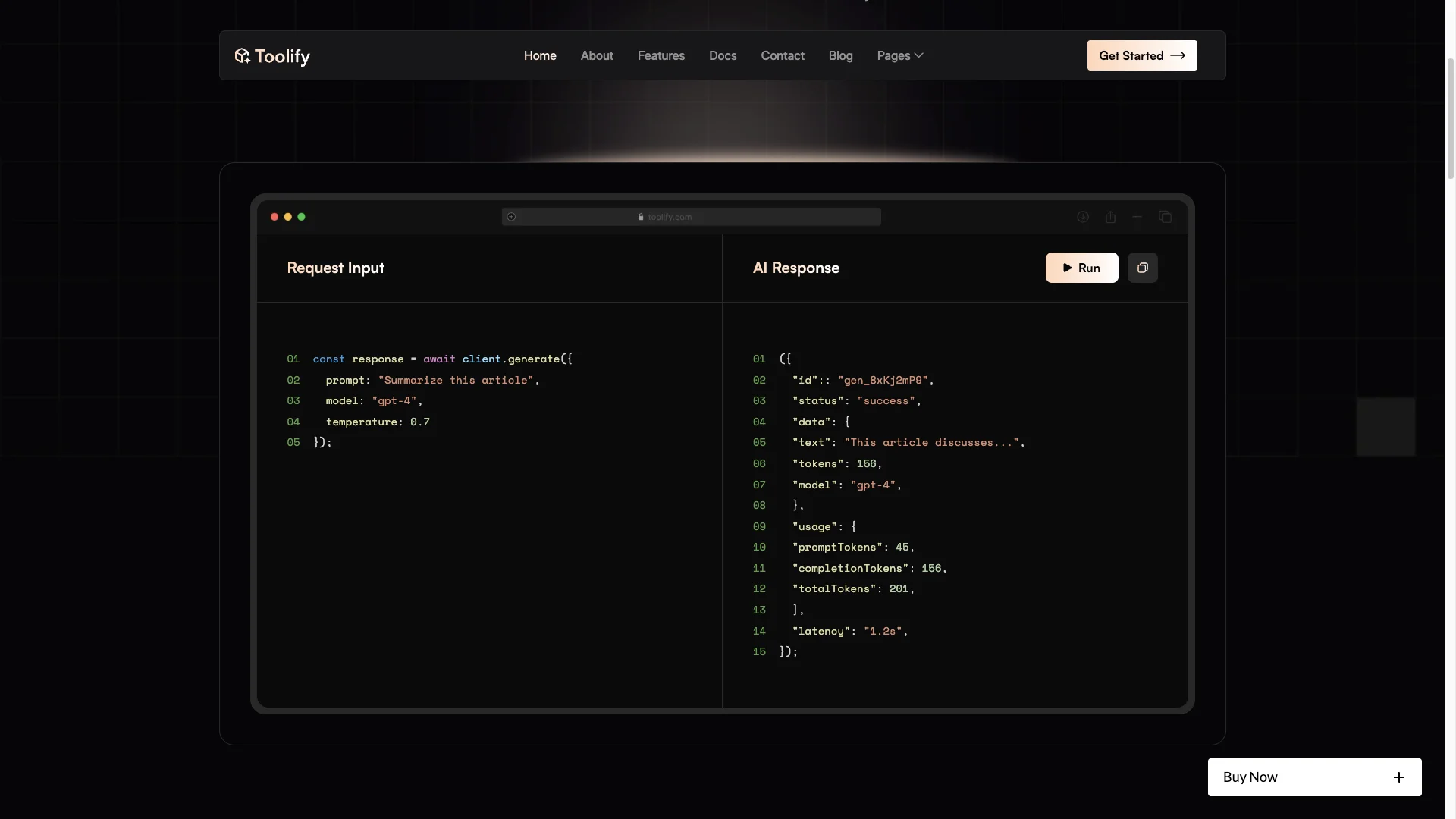Click the yellow window dot
The height and width of the screenshot is (819, 1456).
pos(288,217)
